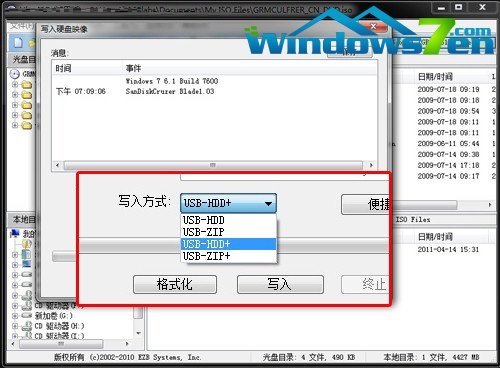Click the 日期/时间 header in disc file list
500x368 pixels.
click(435, 77)
